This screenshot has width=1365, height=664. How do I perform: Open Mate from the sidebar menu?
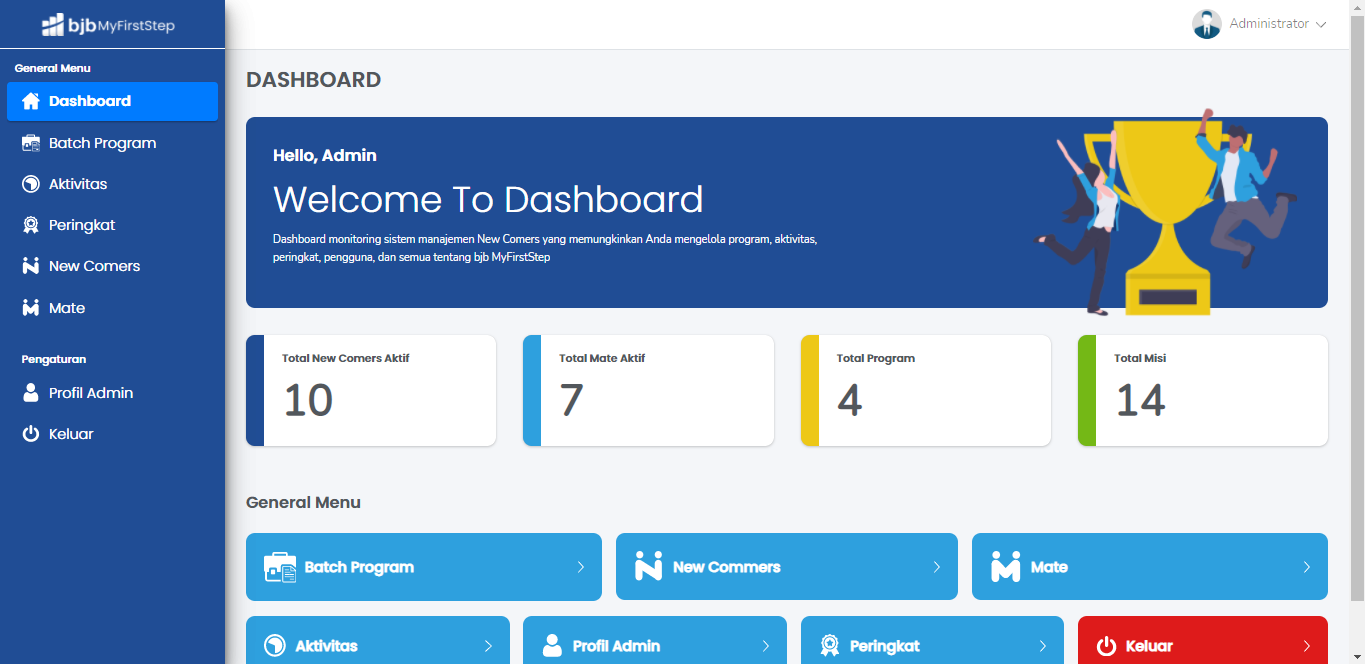point(112,308)
